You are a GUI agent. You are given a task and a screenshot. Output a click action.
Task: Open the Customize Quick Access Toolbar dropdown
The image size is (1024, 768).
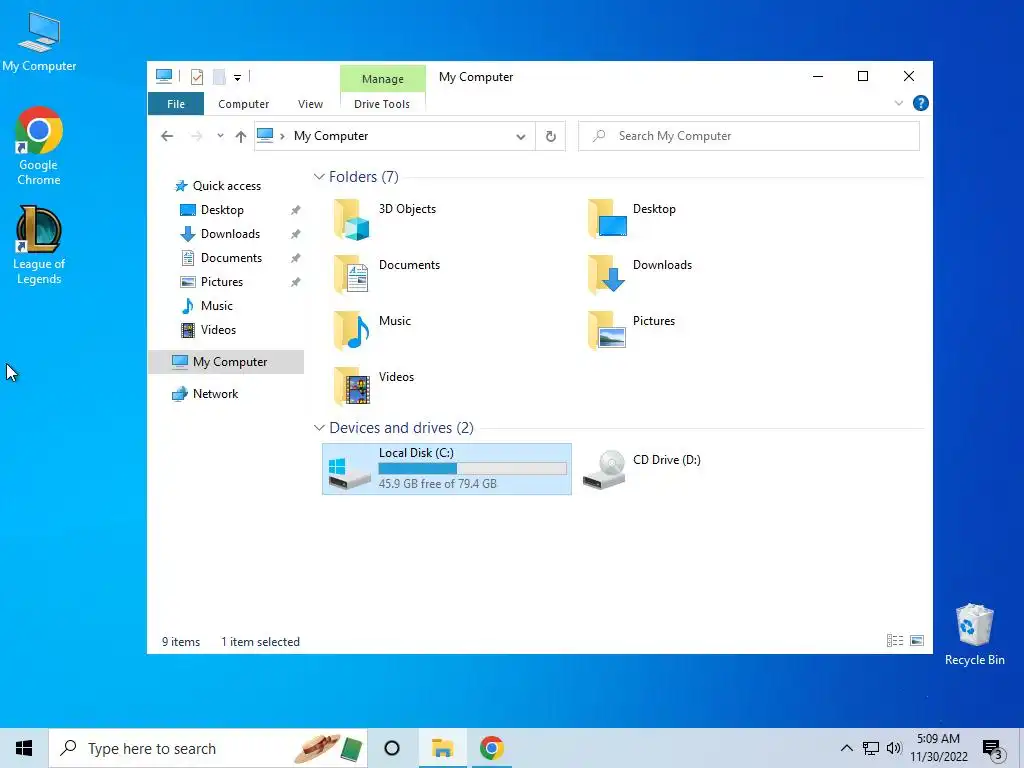[237, 78]
